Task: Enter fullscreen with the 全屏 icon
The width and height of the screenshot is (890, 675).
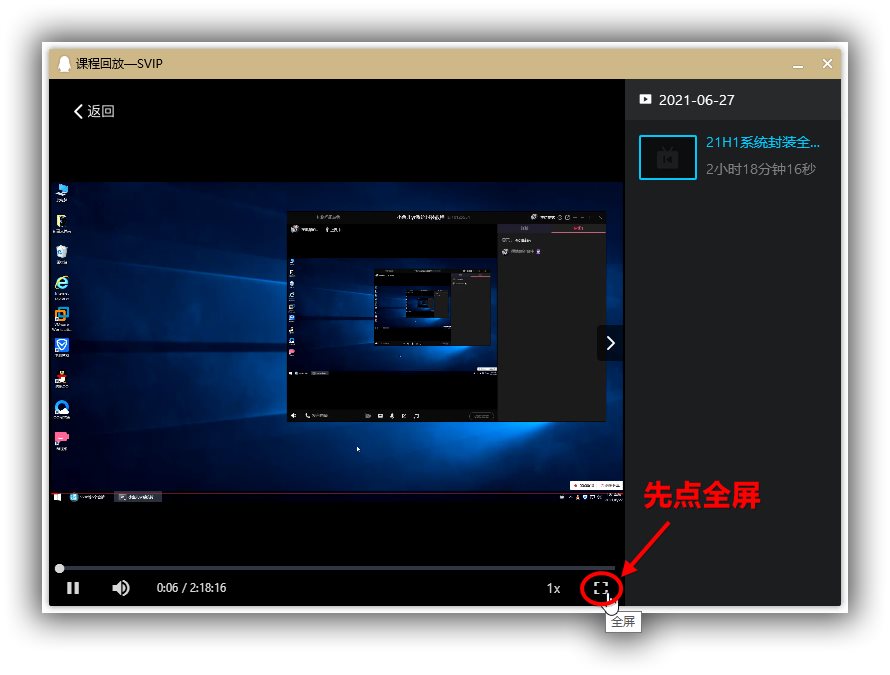Action: [601, 588]
